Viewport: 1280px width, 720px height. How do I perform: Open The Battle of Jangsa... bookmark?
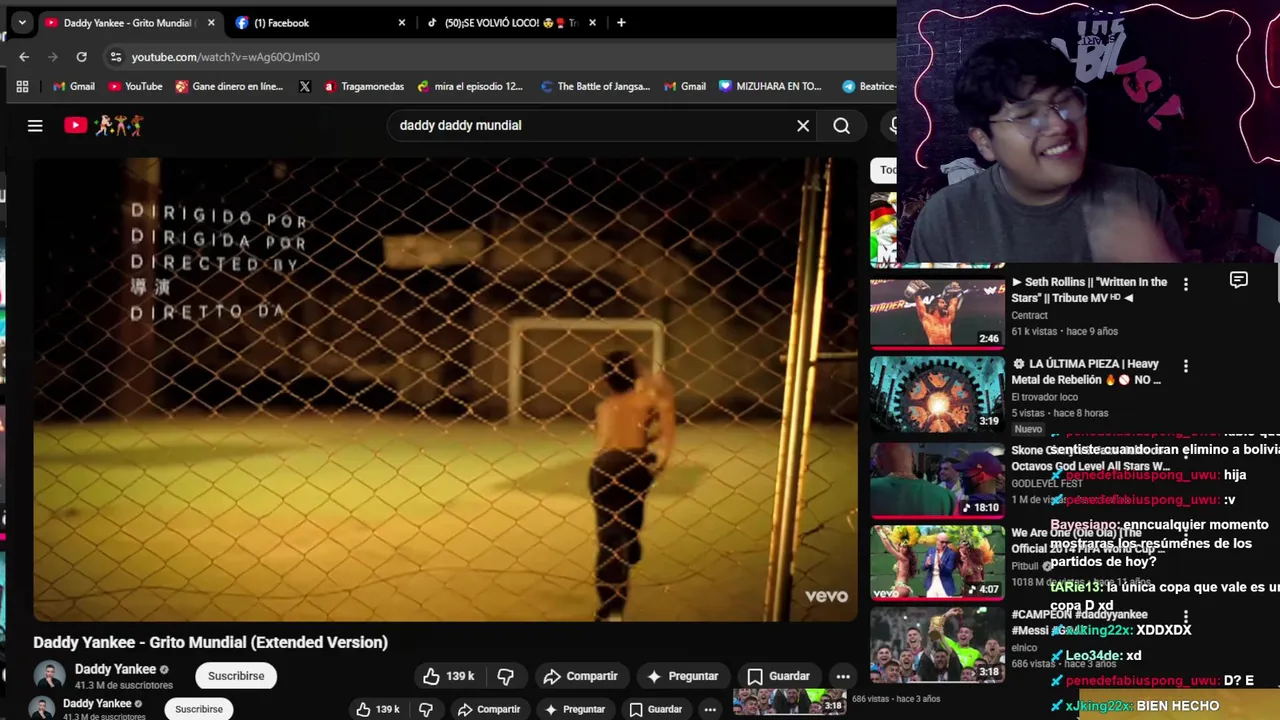point(595,87)
